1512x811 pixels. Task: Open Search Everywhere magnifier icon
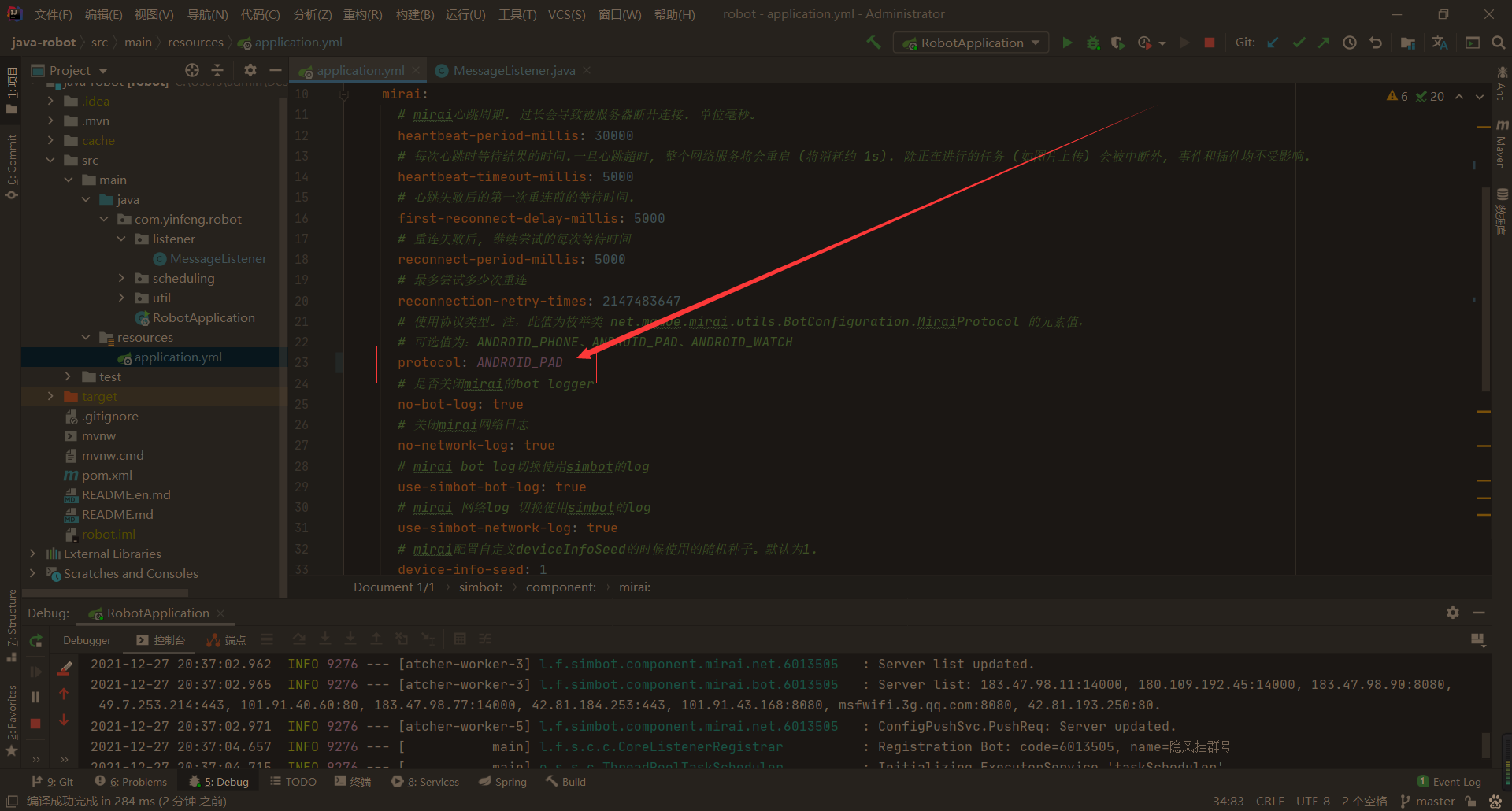tap(1499, 43)
